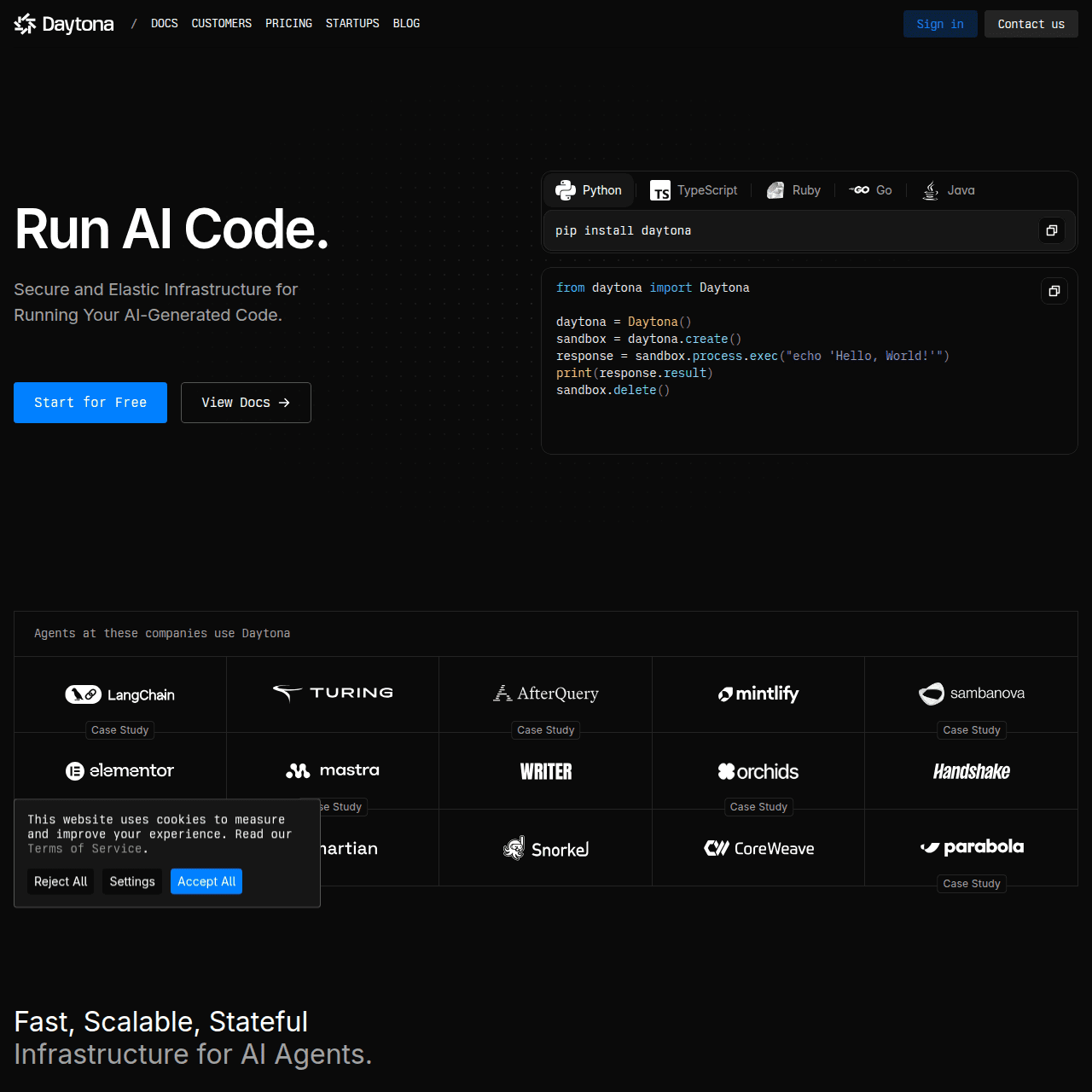Open View Docs with arrow
The height and width of the screenshot is (1092, 1092).
[246, 403]
